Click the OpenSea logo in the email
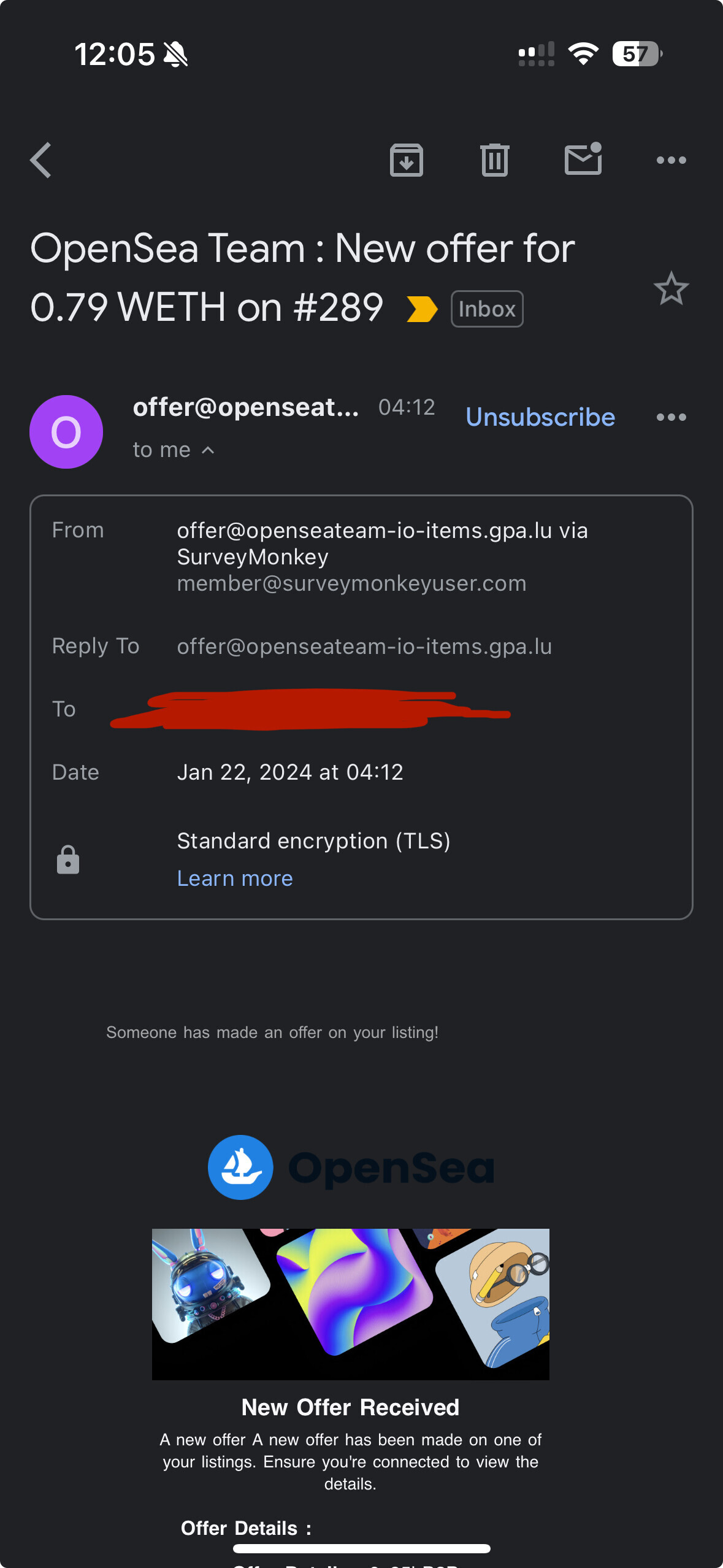The width and height of the screenshot is (723, 1568). 351,1167
